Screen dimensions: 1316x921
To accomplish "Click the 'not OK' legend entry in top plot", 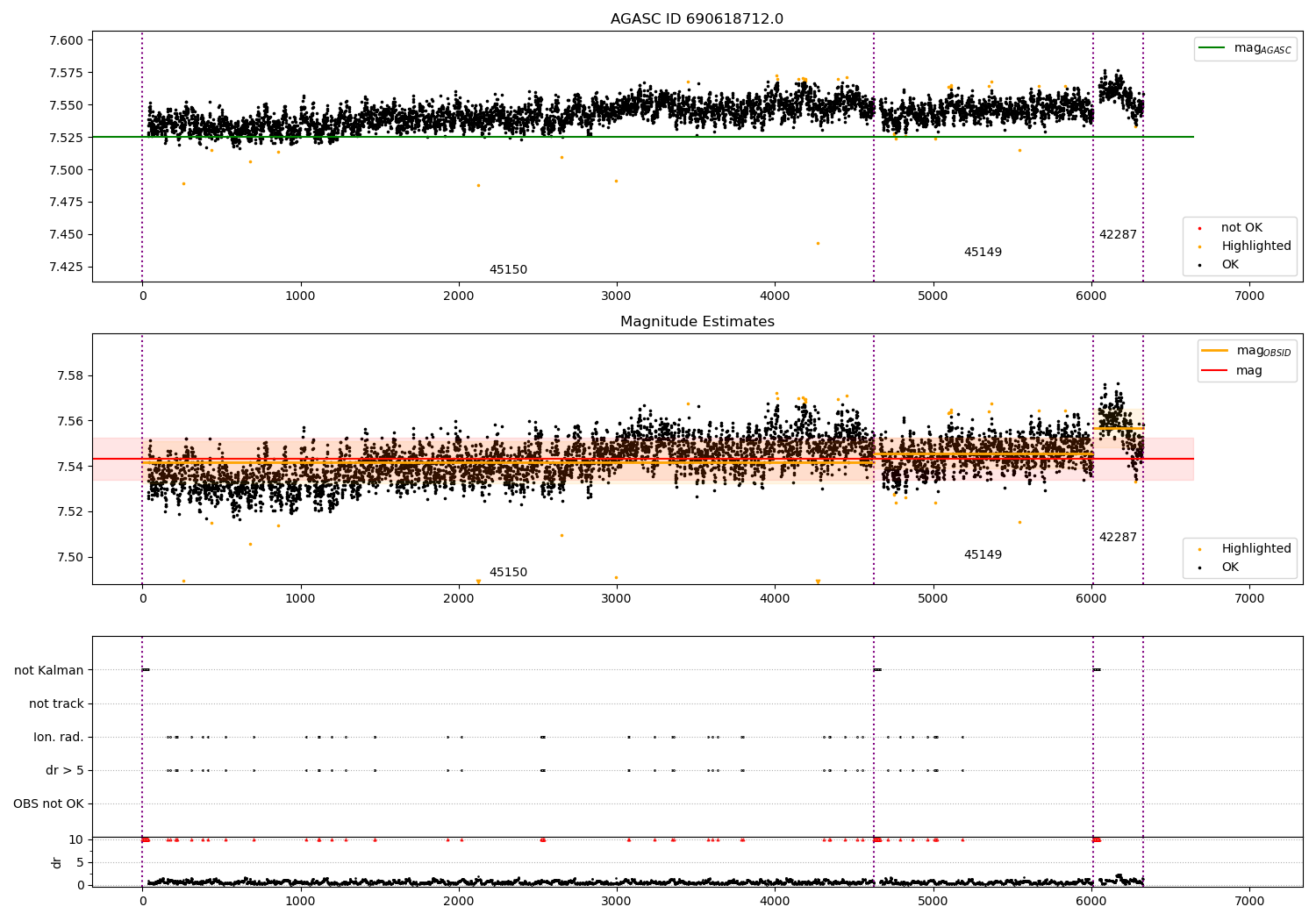I will point(1241,228).
